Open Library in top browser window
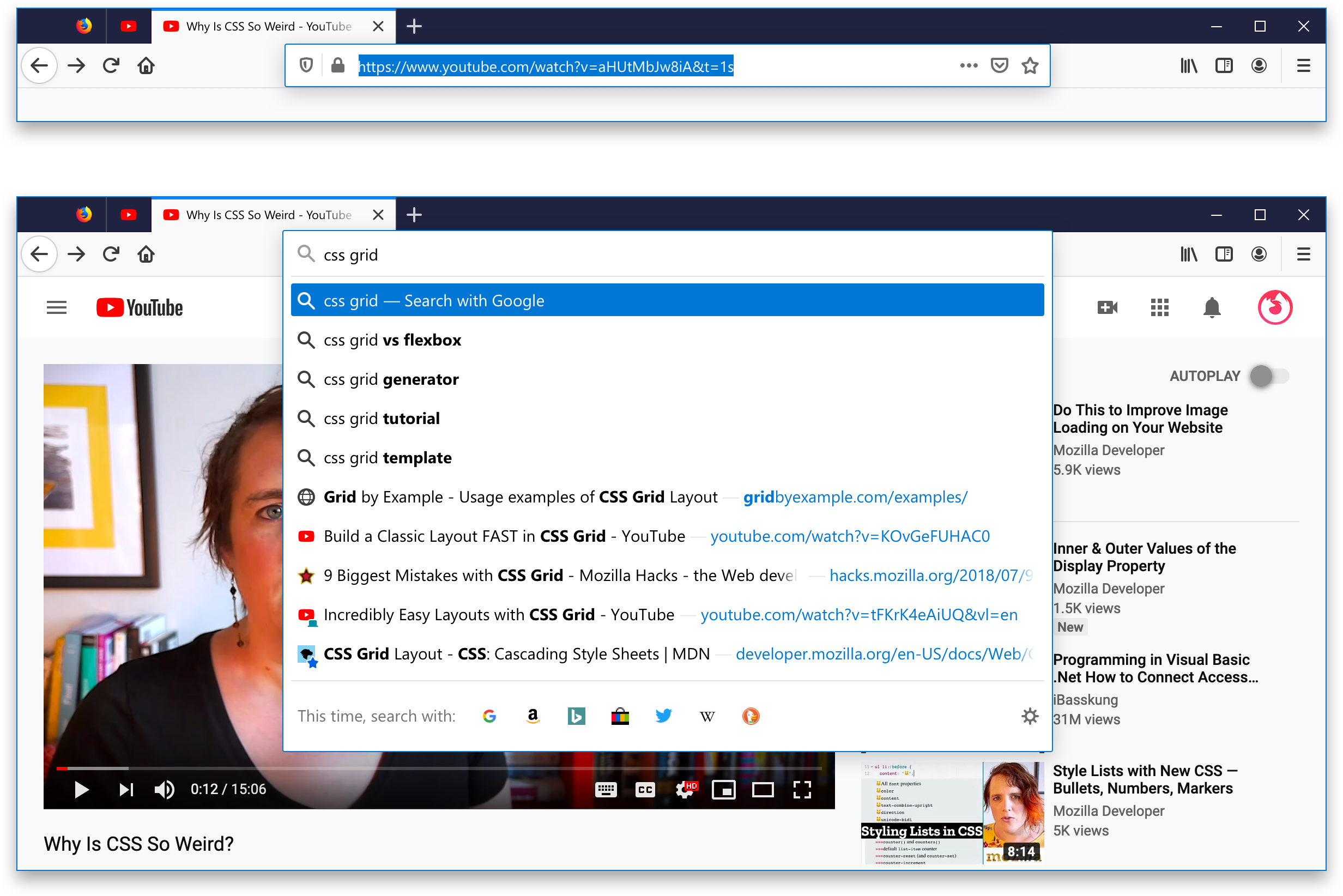The image size is (1343, 896). pyautogui.click(x=1189, y=66)
